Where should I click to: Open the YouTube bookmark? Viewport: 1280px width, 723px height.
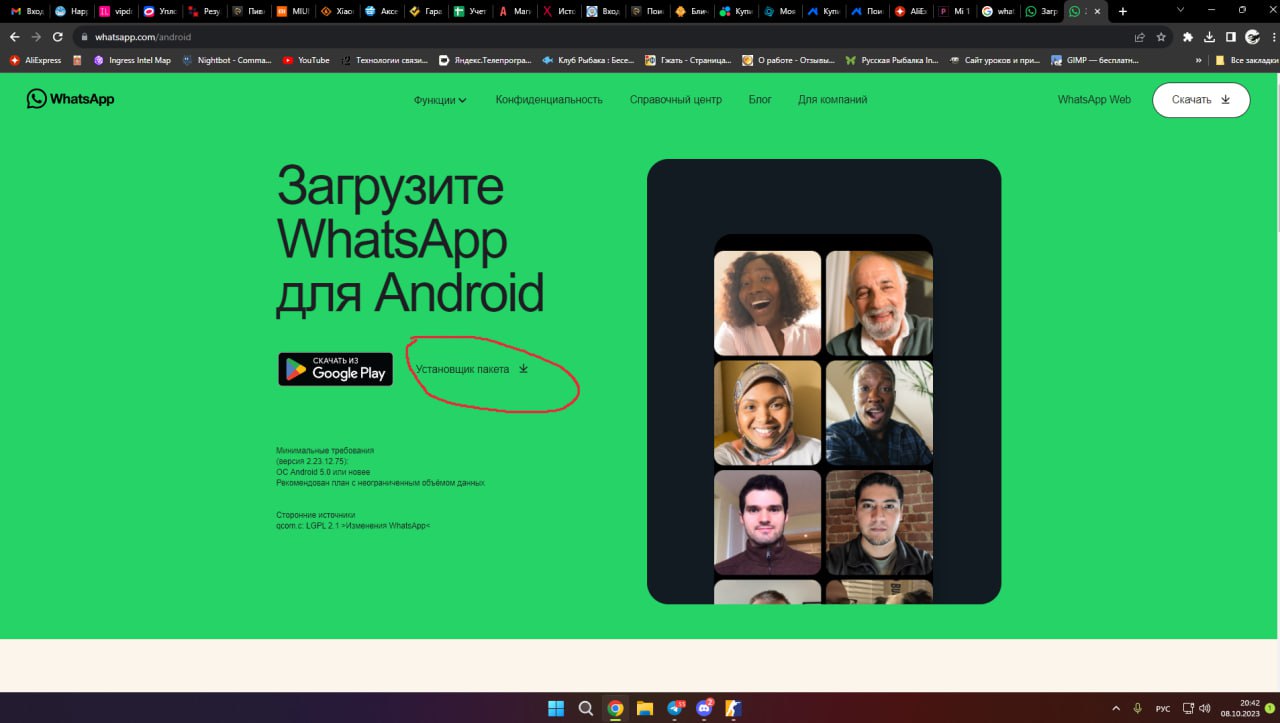click(306, 60)
